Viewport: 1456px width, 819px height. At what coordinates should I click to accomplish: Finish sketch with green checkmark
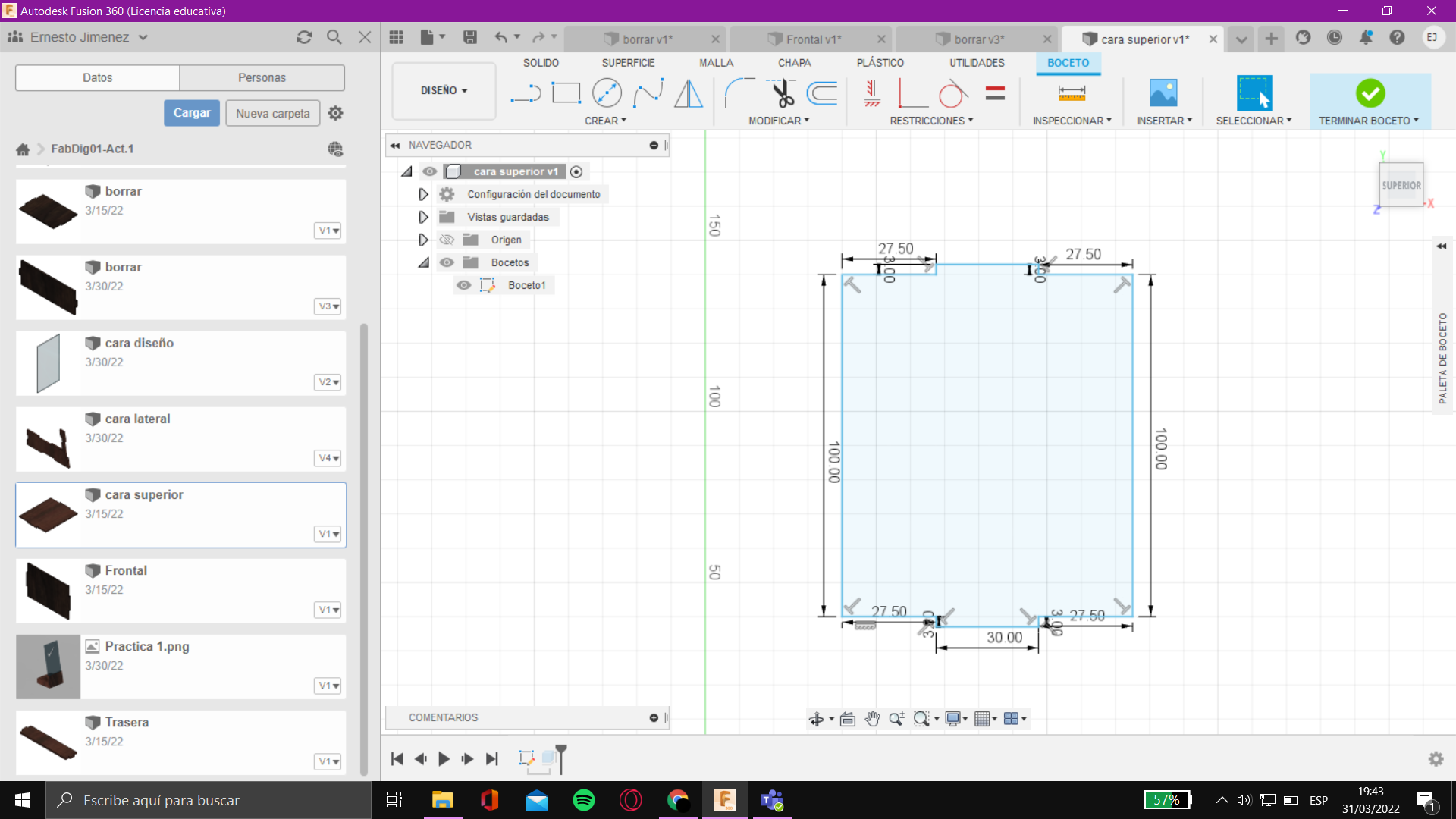pyautogui.click(x=1370, y=93)
